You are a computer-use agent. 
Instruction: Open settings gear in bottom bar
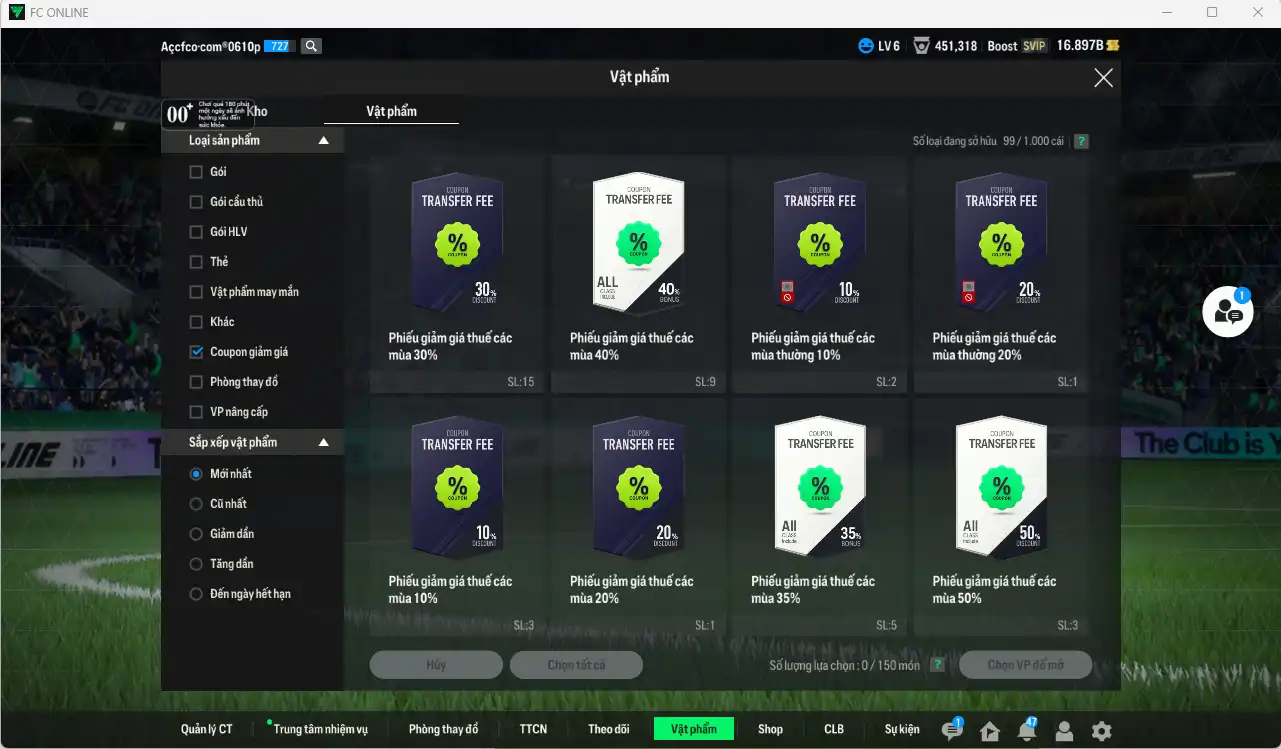pyautogui.click(x=1101, y=731)
